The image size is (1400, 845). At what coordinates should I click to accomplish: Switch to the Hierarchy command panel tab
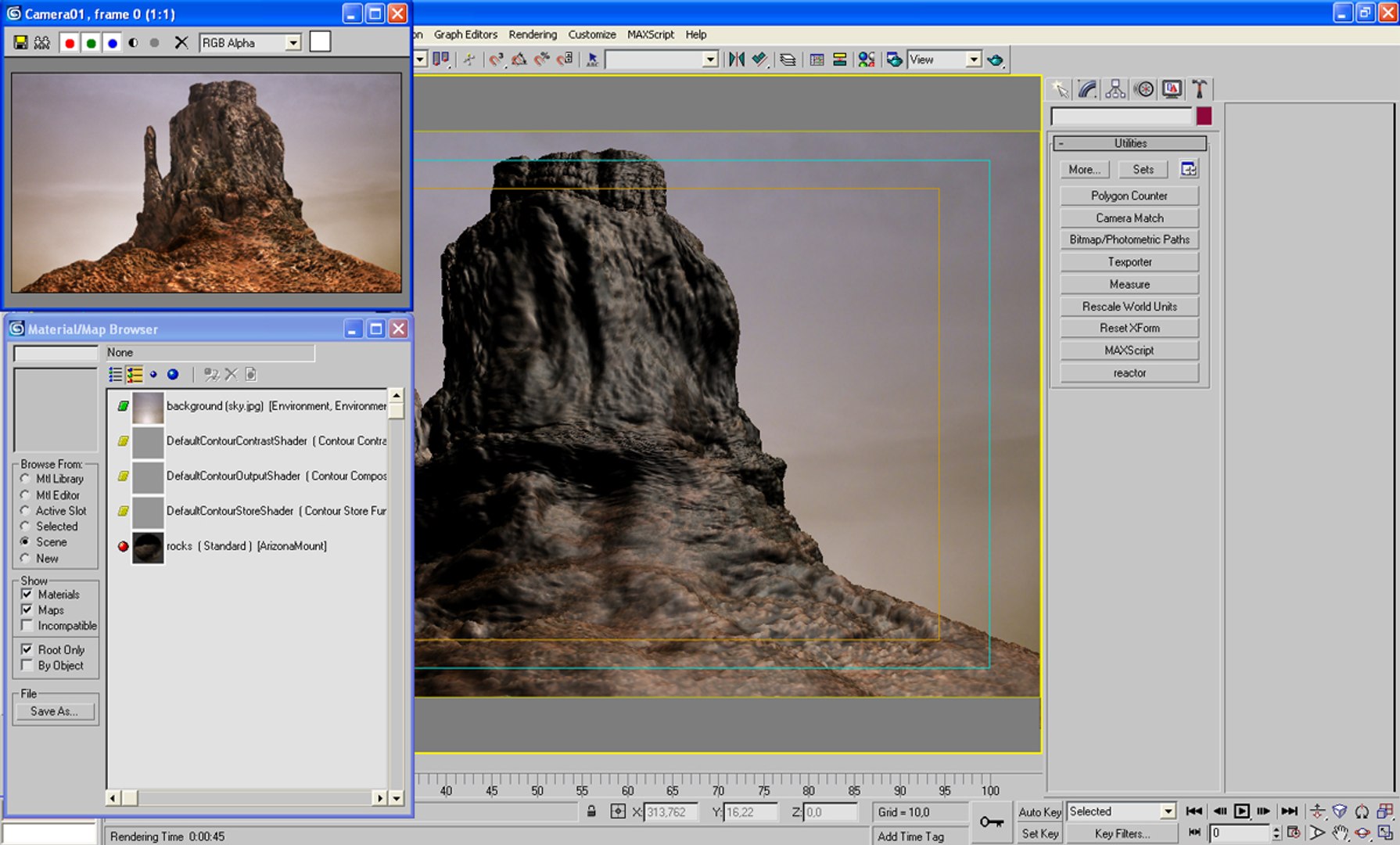1115,89
